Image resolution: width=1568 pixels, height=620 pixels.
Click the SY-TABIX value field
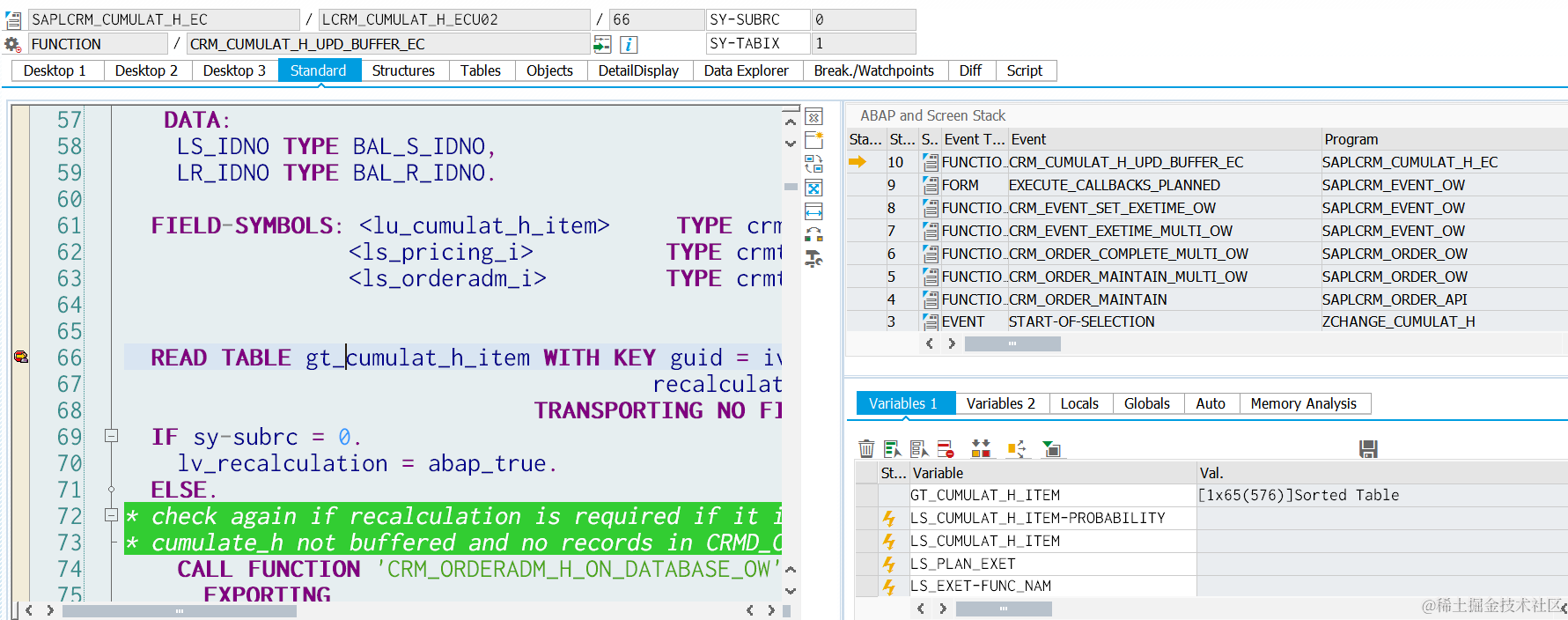pyautogui.click(x=863, y=43)
